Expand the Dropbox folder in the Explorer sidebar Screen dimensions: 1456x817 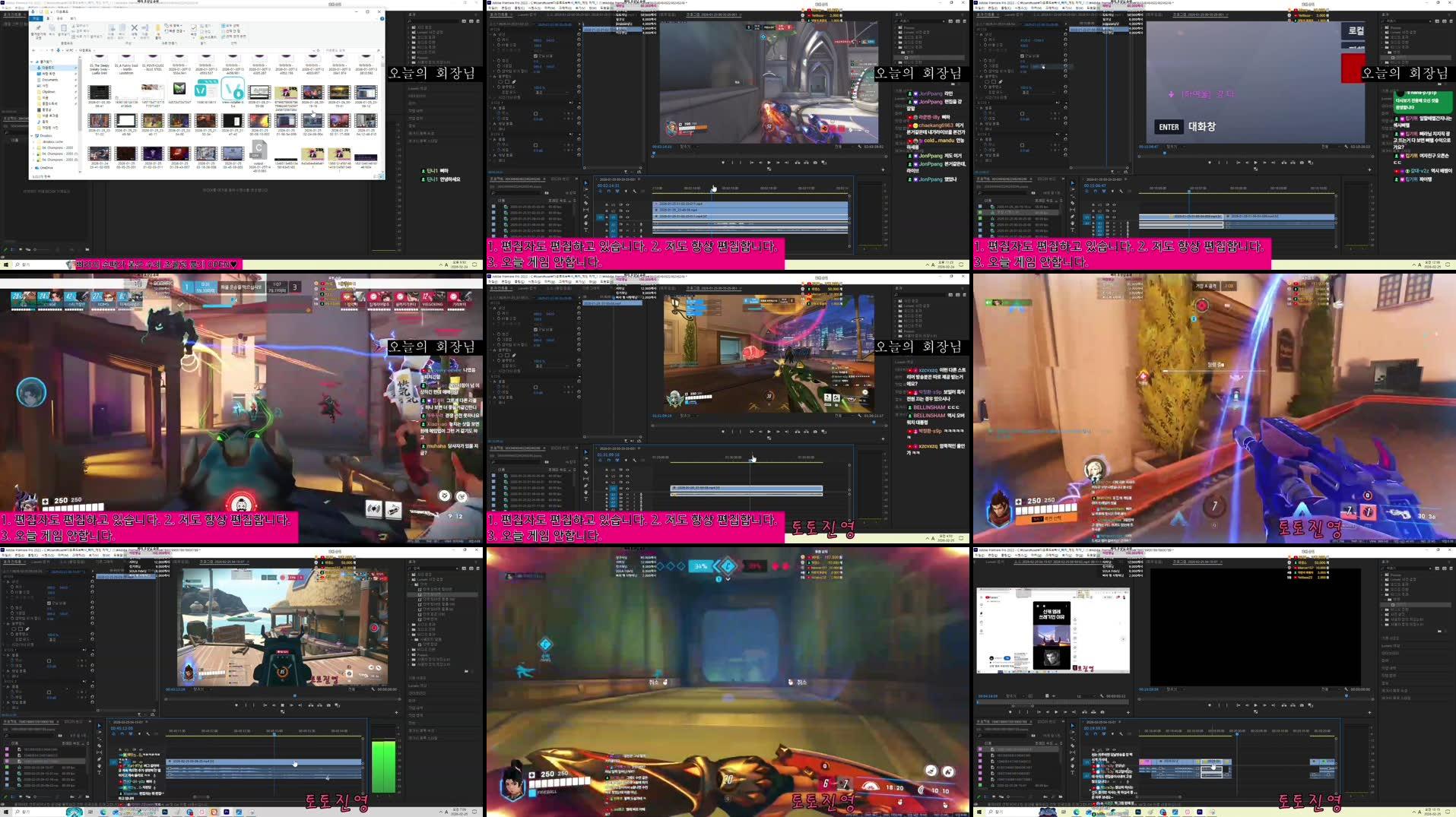point(33,136)
